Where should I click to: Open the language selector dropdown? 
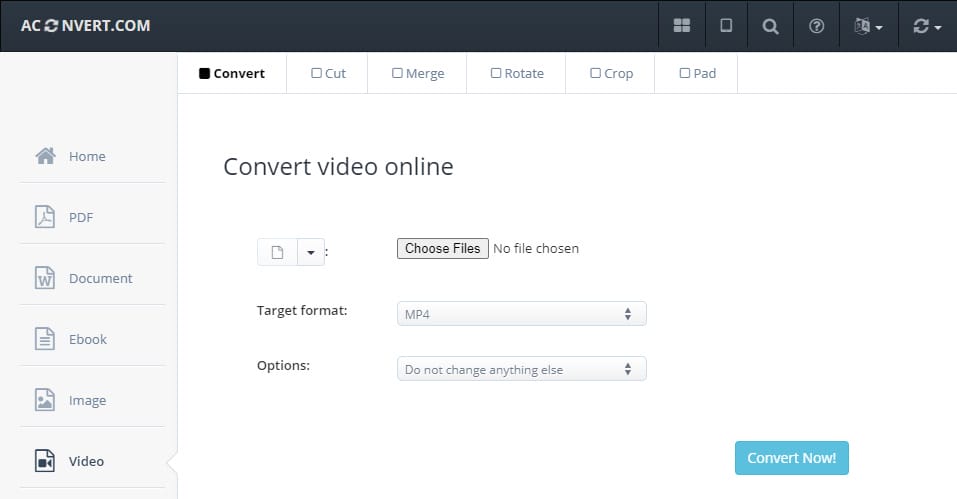[867, 26]
